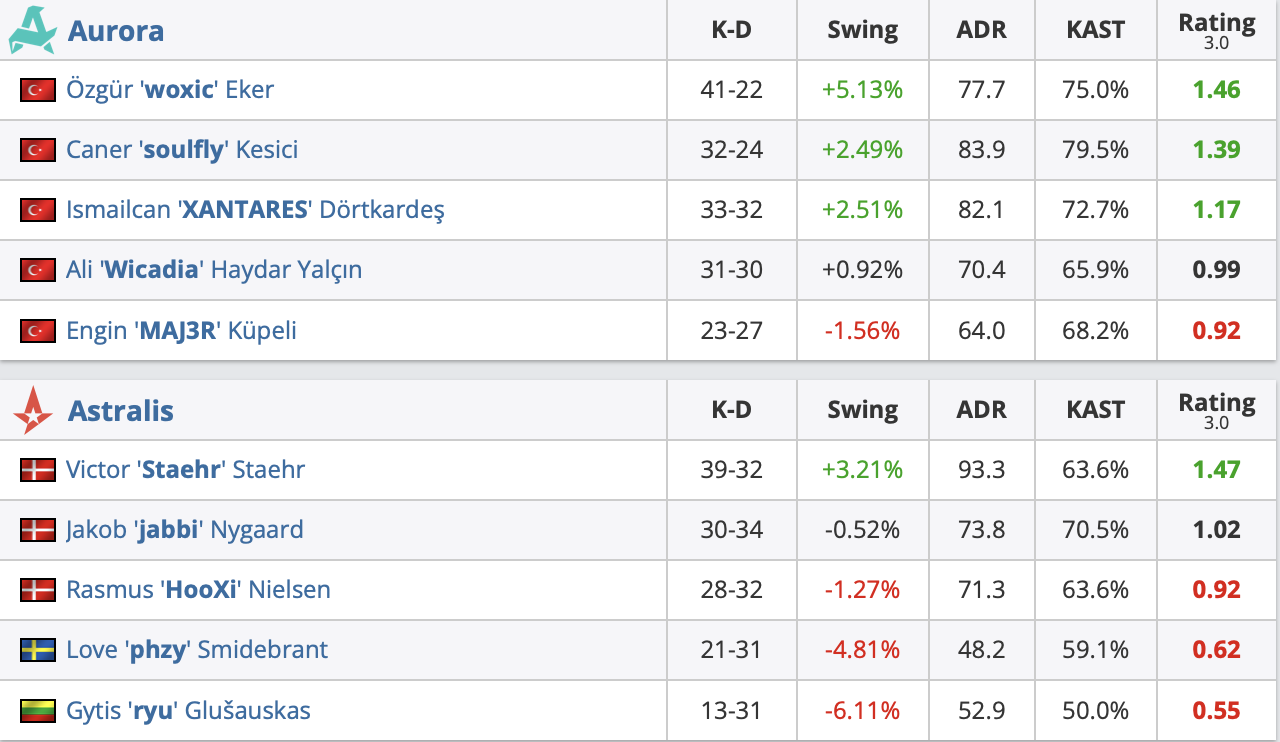Open the Aurora team page link
The image size is (1280, 742).
(x=115, y=31)
